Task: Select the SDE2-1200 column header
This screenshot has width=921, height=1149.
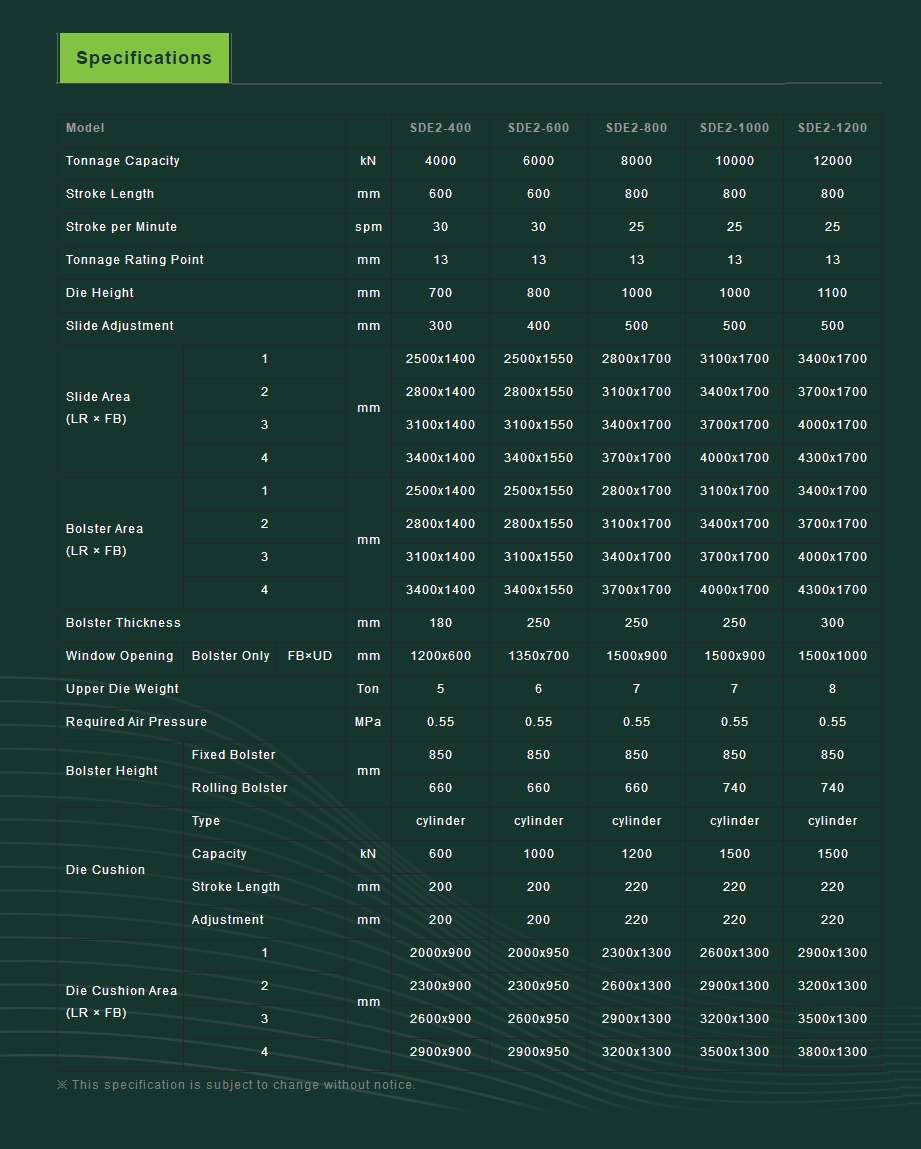Action: coord(832,128)
